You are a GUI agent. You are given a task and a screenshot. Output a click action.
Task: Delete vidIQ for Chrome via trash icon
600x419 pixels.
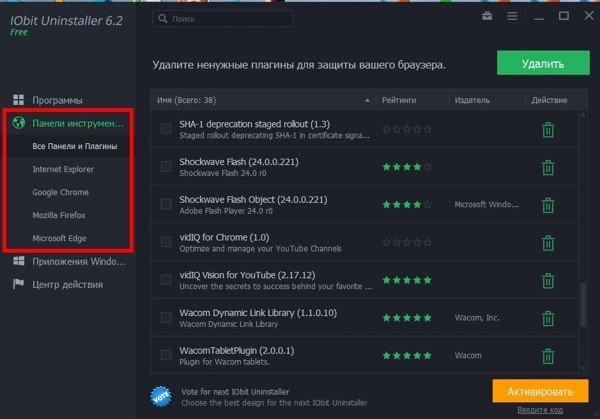[548, 243]
